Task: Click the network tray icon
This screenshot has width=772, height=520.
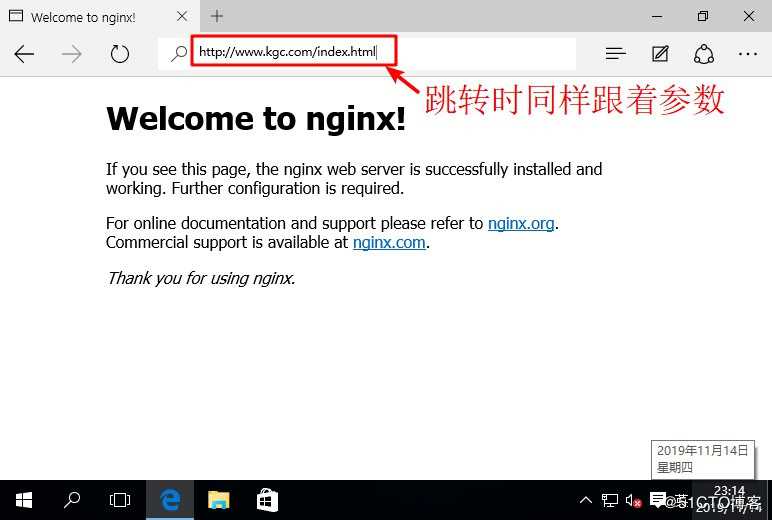Action: click(x=610, y=501)
